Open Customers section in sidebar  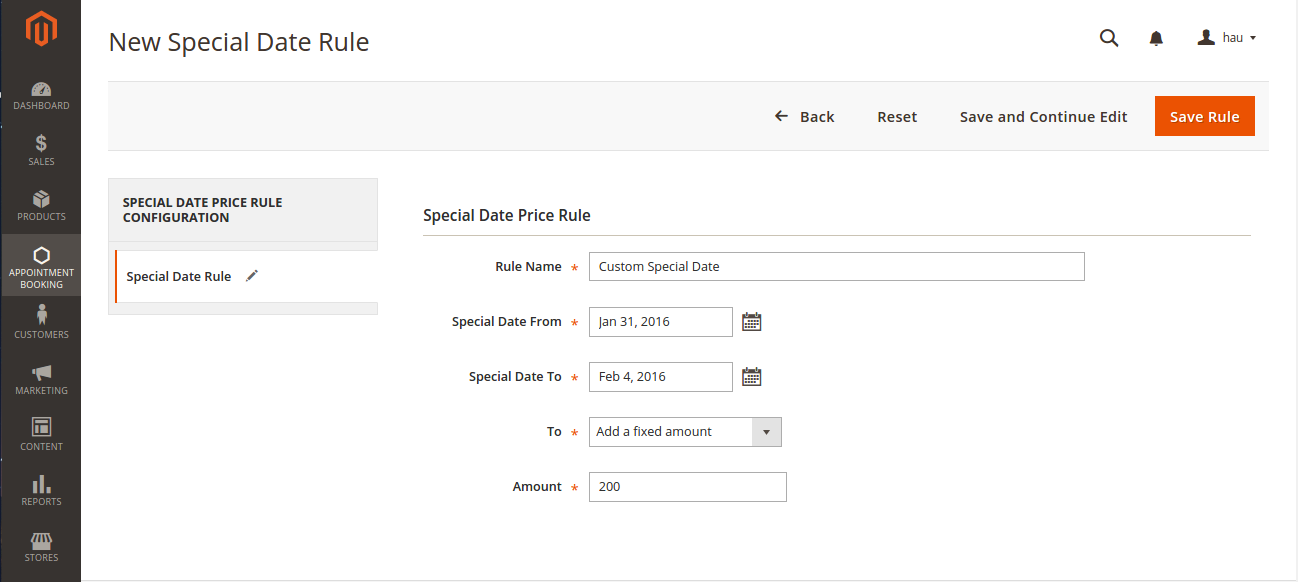click(41, 322)
